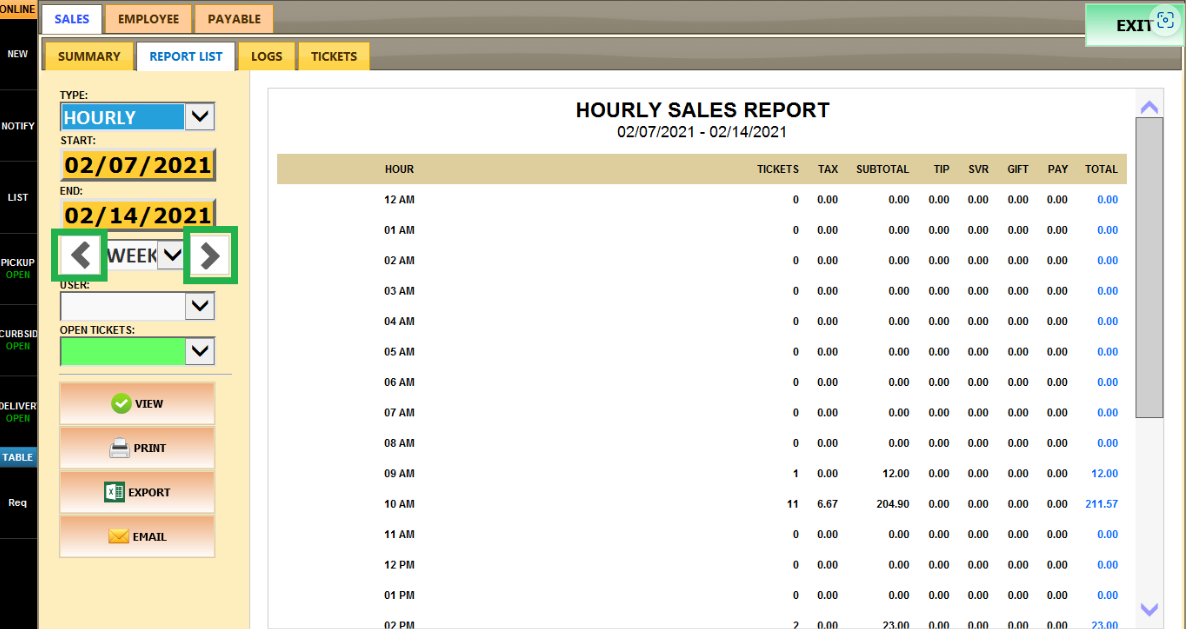Click the SVR column header
Image resolution: width=1187 pixels, height=629 pixels.
point(978,170)
